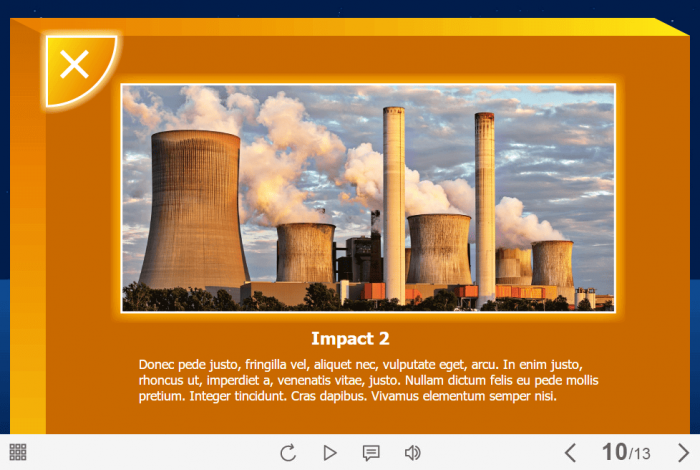Image resolution: width=700 pixels, height=470 pixels.
Task: Click the red-tipped chimney in photo
Action: click(x=485, y=200)
